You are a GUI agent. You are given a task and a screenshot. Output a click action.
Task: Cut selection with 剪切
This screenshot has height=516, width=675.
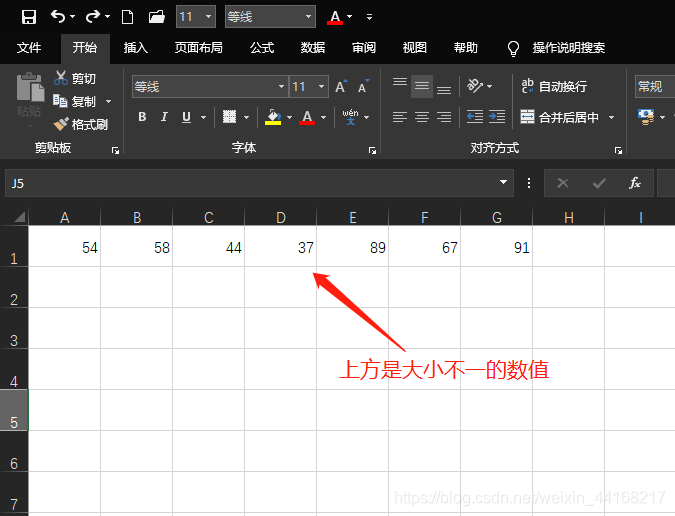74,79
